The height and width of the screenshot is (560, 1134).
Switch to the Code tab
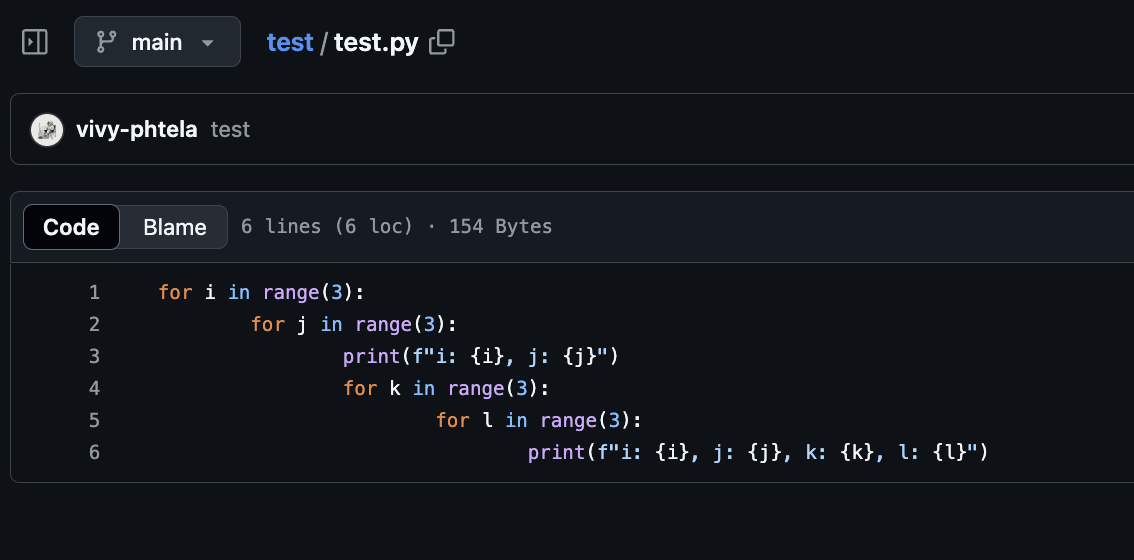[x=71, y=227]
